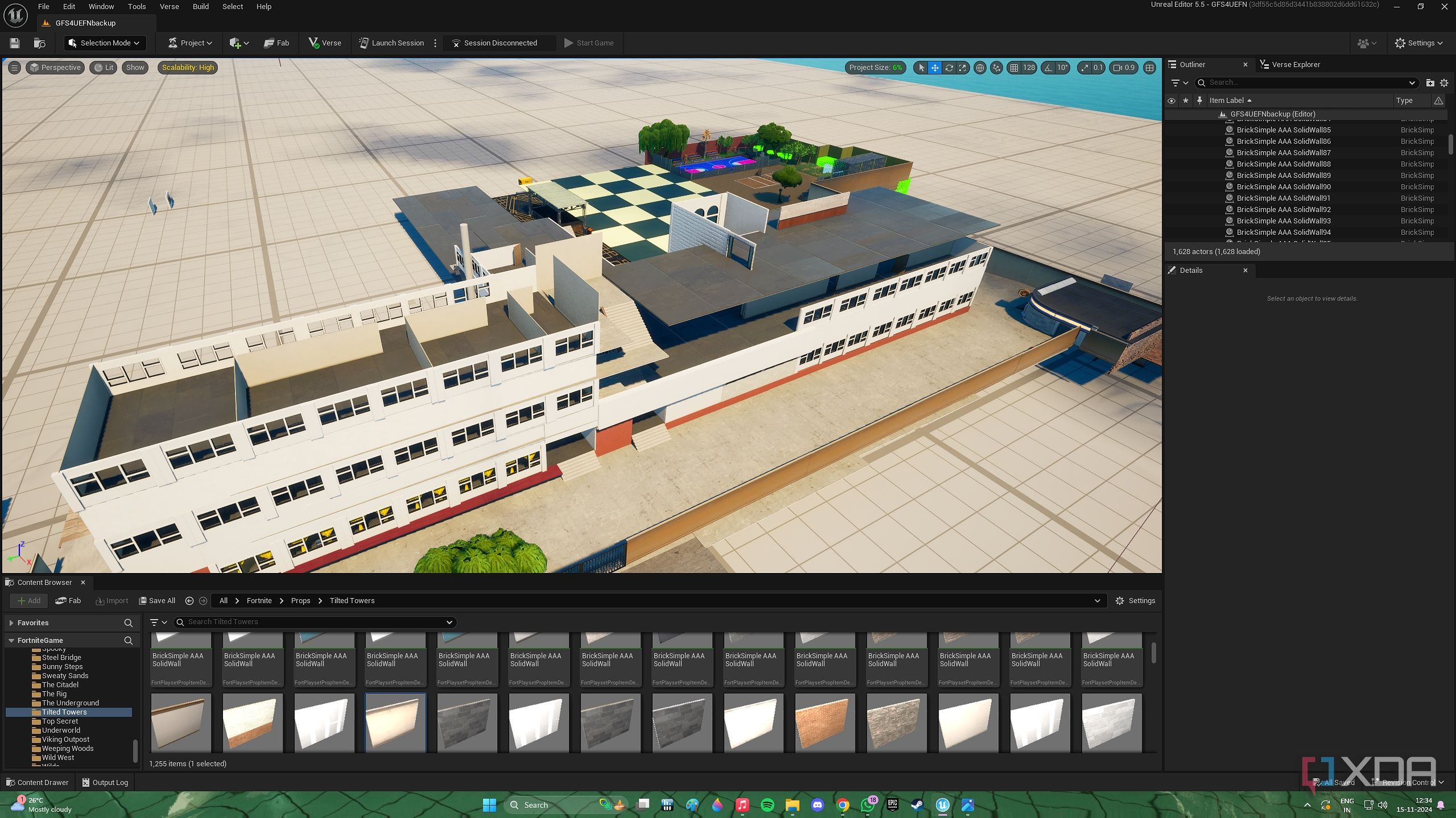Collapse the FortniteGame tree section
This screenshot has height=818, width=1456.
tap(11, 641)
